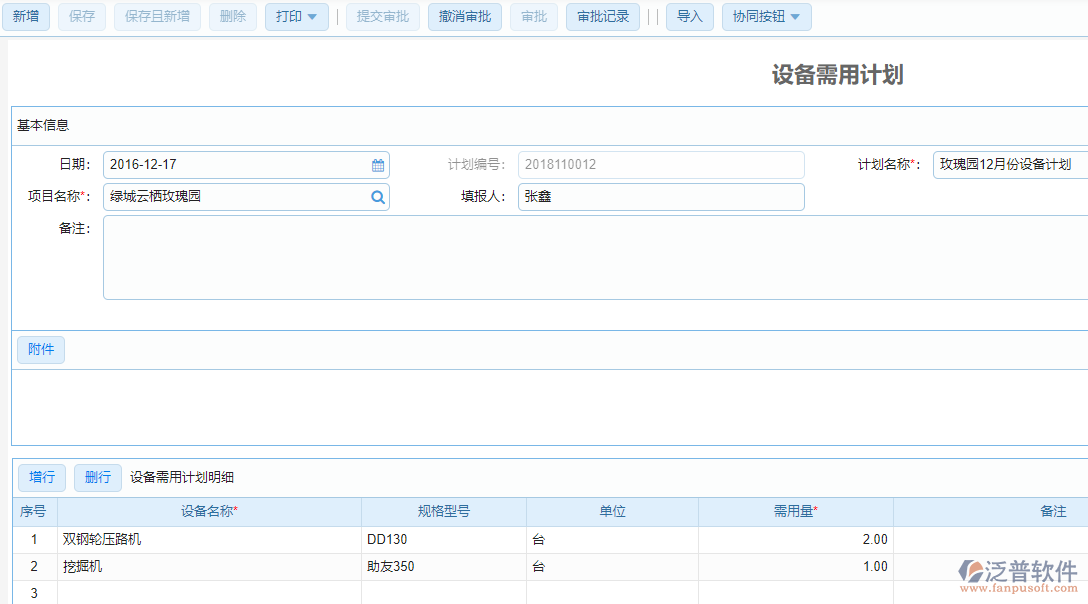Click inside the 填报人 input field
This screenshot has width=1088, height=604.
[x=660, y=197]
